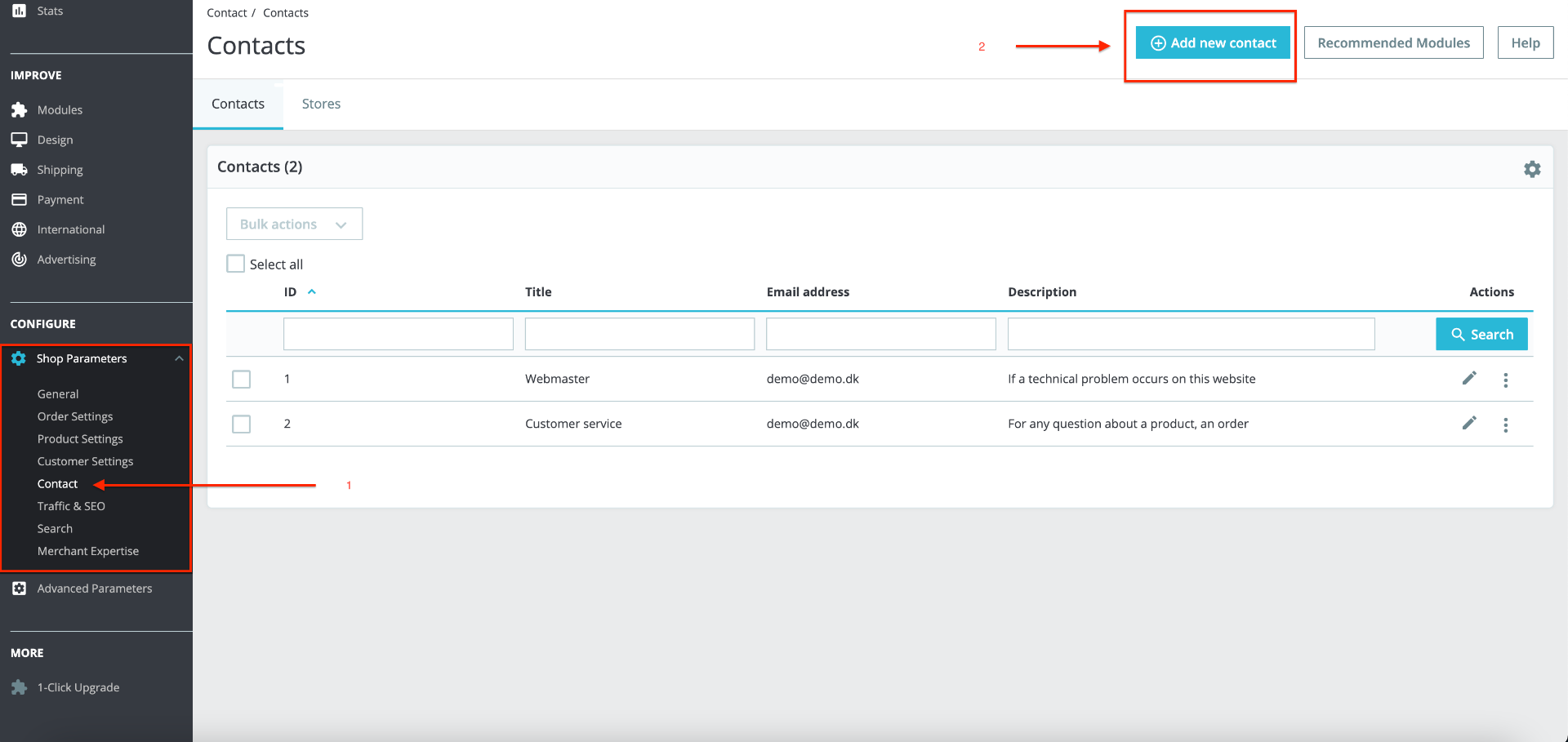Sort by ID using the arrow
Viewport: 1568px width, 742px height.
point(312,291)
